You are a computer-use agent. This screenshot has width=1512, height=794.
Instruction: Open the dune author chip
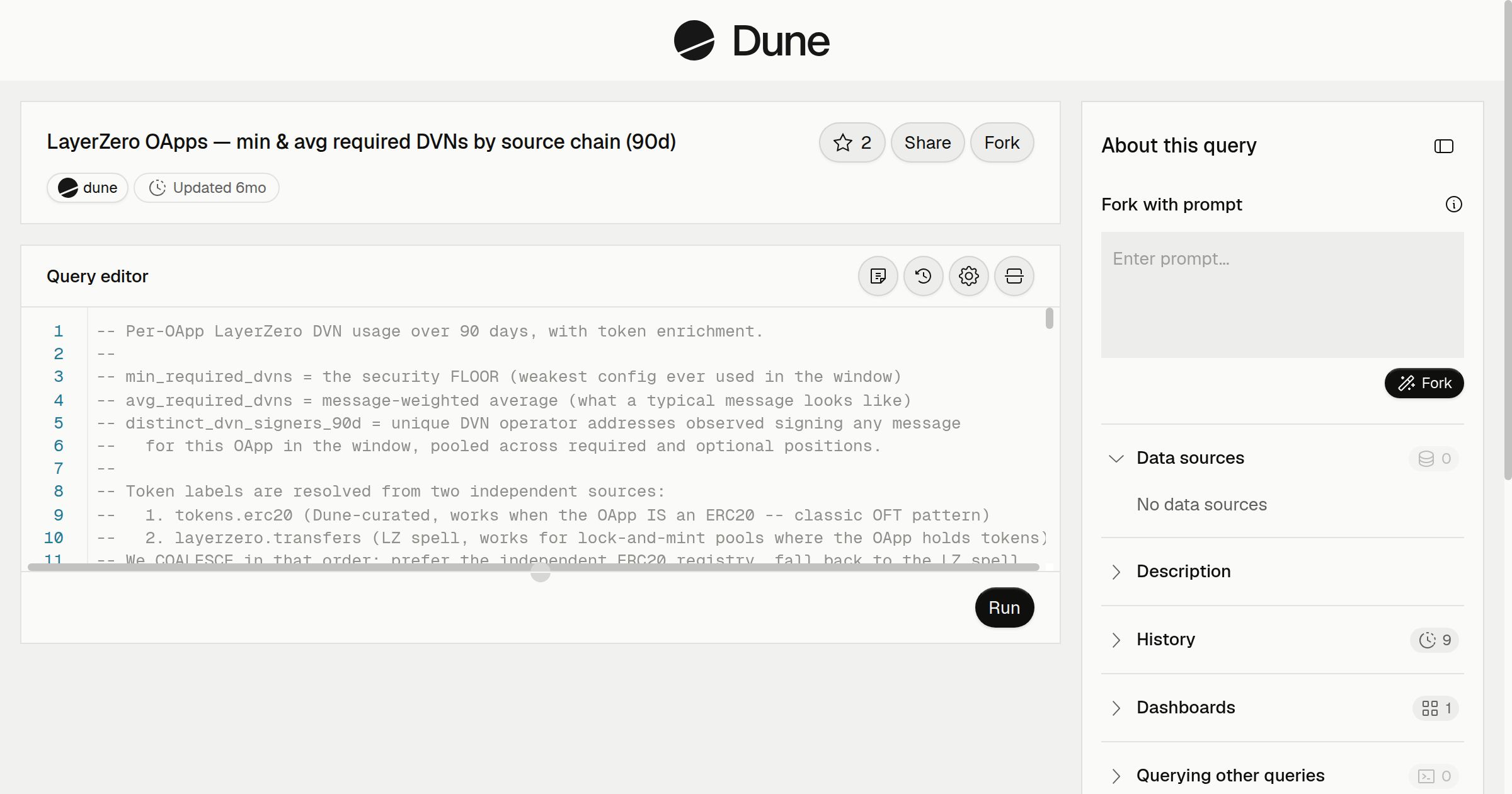coord(88,188)
